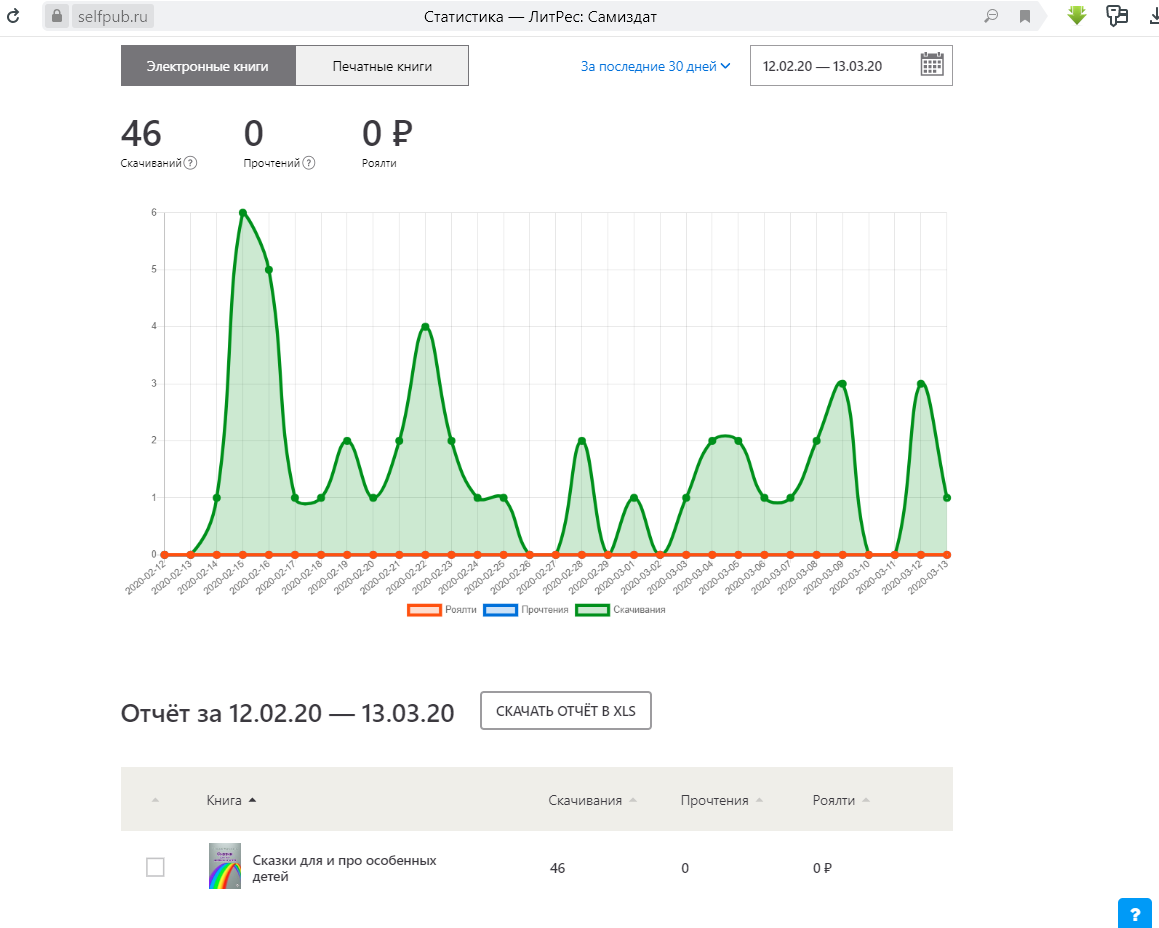Sort table by Скачивания column

pos(592,800)
